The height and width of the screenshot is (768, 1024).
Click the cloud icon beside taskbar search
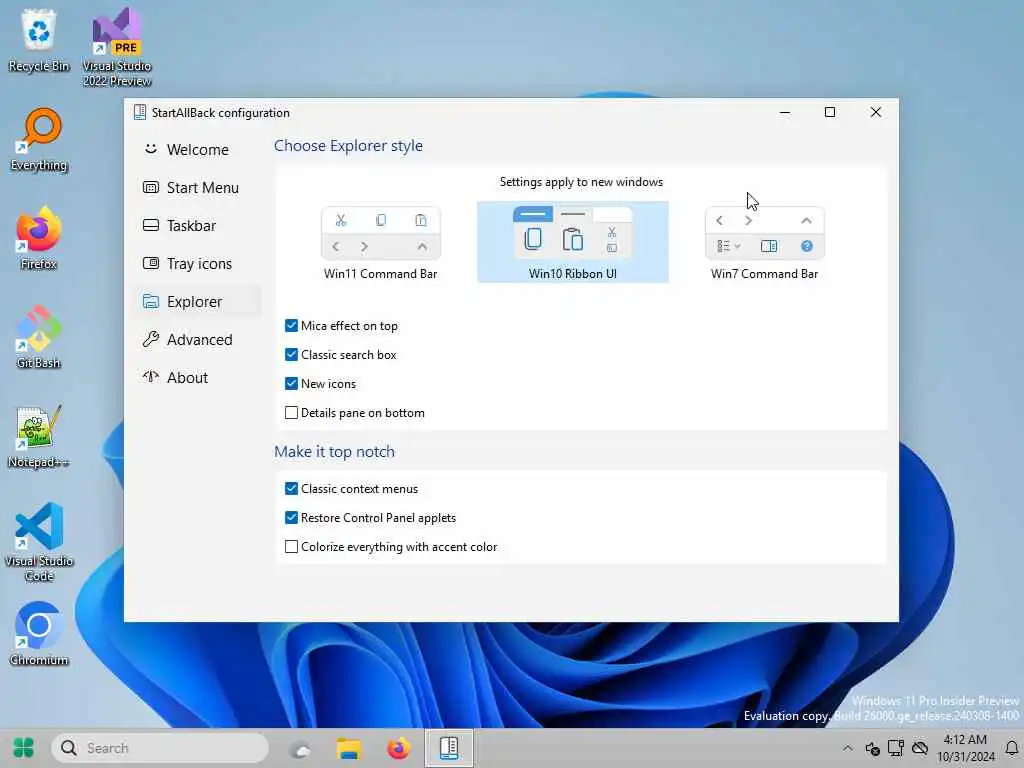(300, 749)
